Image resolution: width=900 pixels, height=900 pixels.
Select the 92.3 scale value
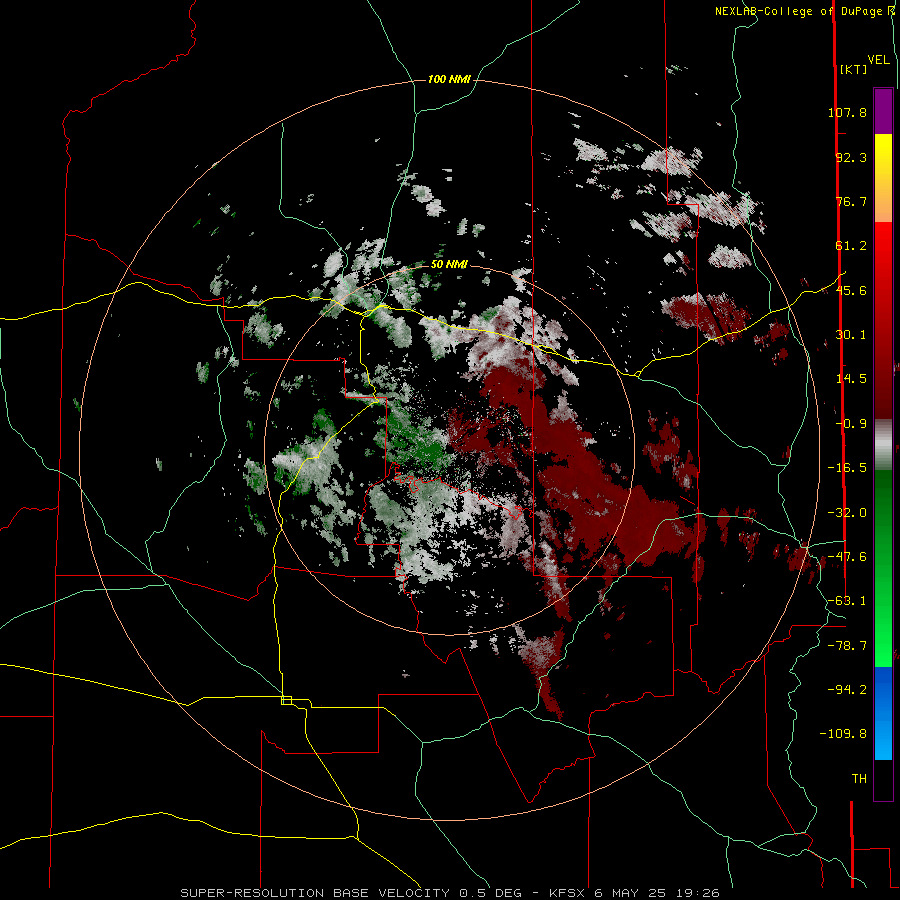[851, 157]
